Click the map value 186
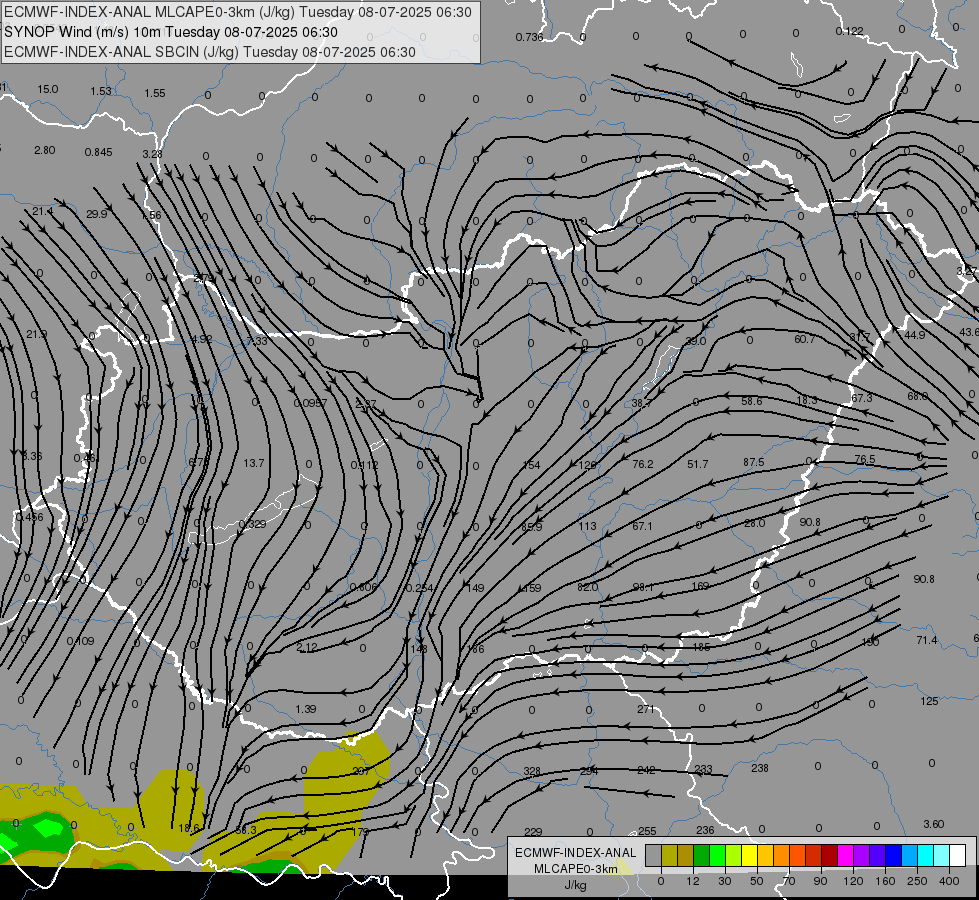The width and height of the screenshot is (979, 900). [x=476, y=649]
